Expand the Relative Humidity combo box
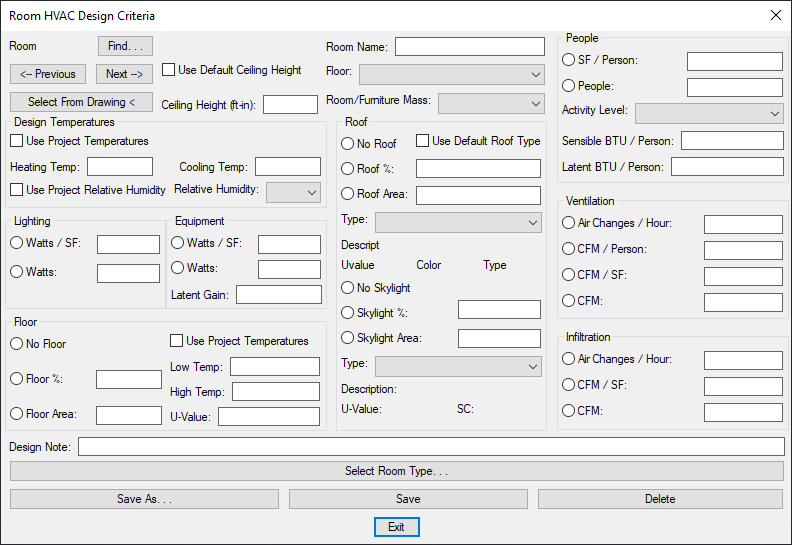792x545 pixels. click(293, 192)
